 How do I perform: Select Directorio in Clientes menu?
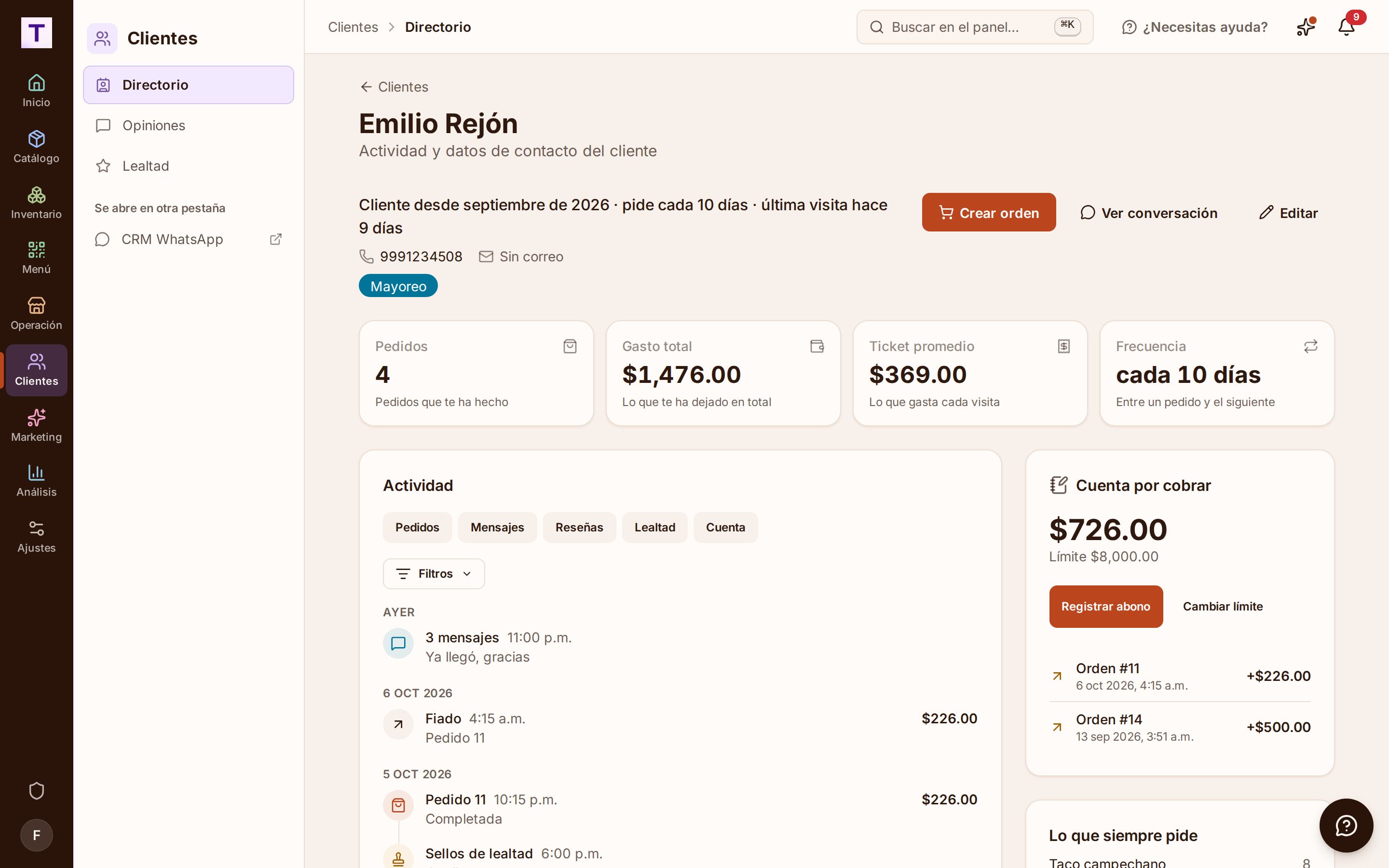pyautogui.click(x=188, y=85)
